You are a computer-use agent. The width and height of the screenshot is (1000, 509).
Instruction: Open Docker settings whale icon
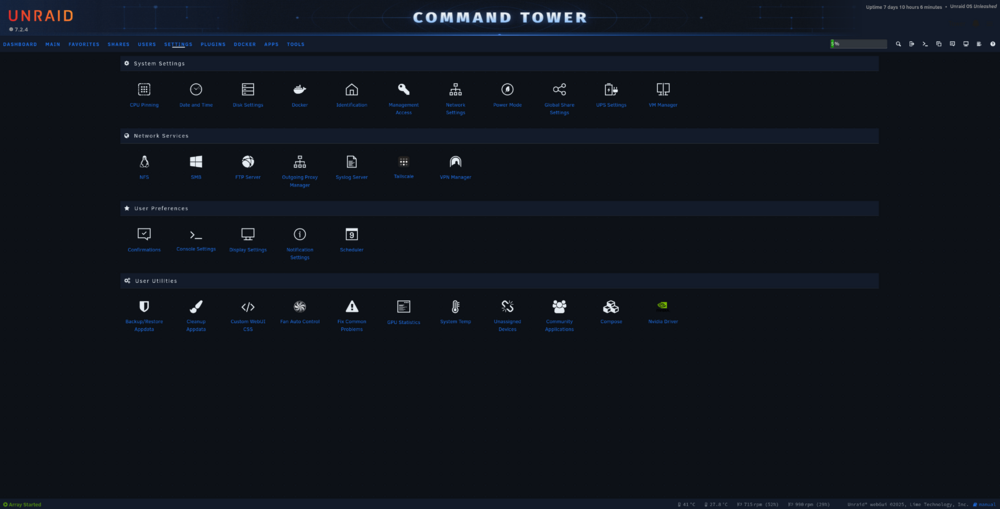pos(300,90)
